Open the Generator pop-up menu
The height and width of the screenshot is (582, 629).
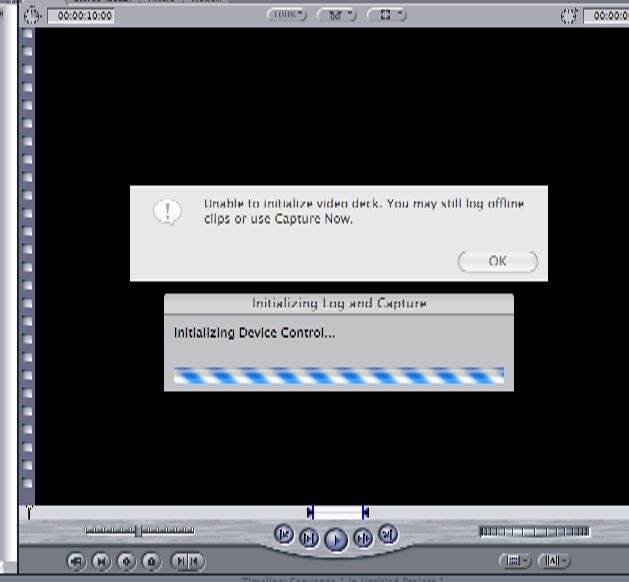click(554, 560)
